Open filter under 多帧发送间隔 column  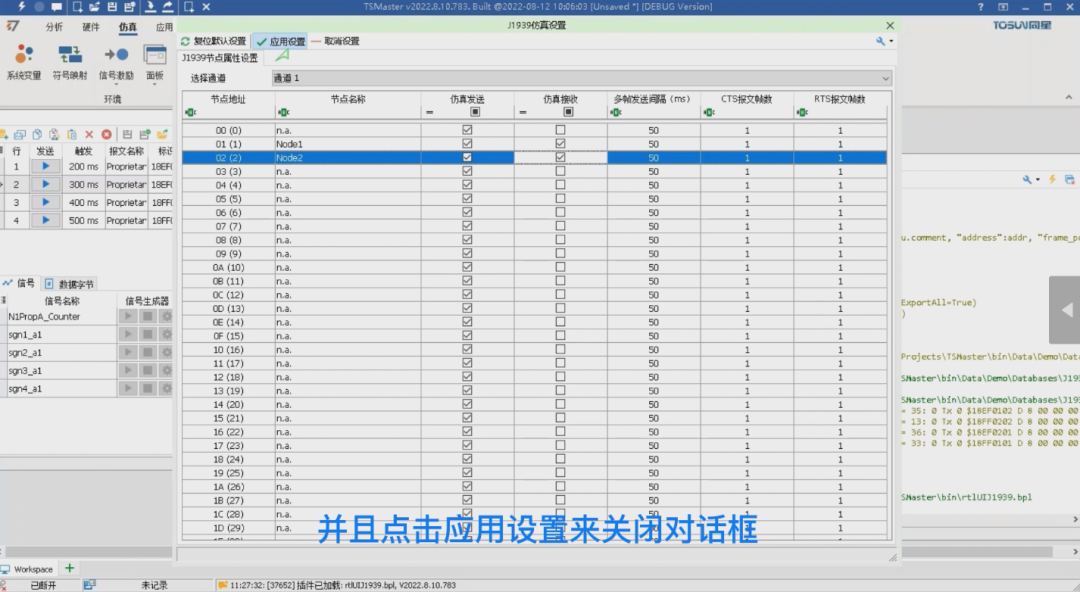pos(616,112)
